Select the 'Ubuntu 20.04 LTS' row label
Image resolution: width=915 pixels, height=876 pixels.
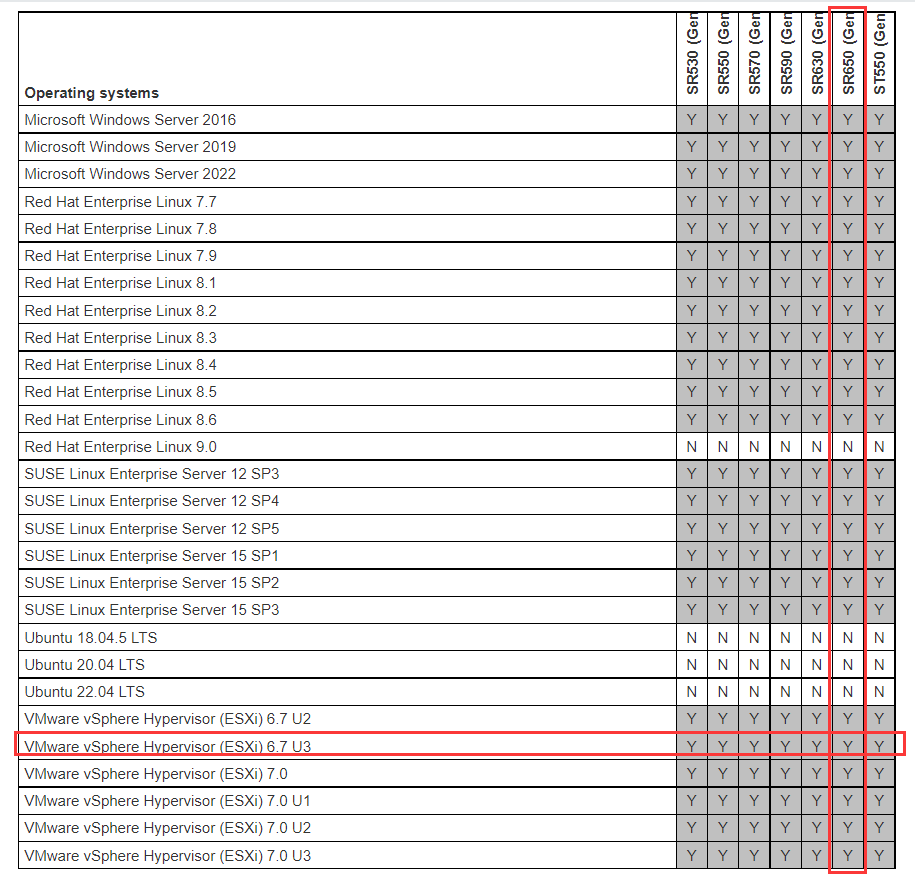85,665
